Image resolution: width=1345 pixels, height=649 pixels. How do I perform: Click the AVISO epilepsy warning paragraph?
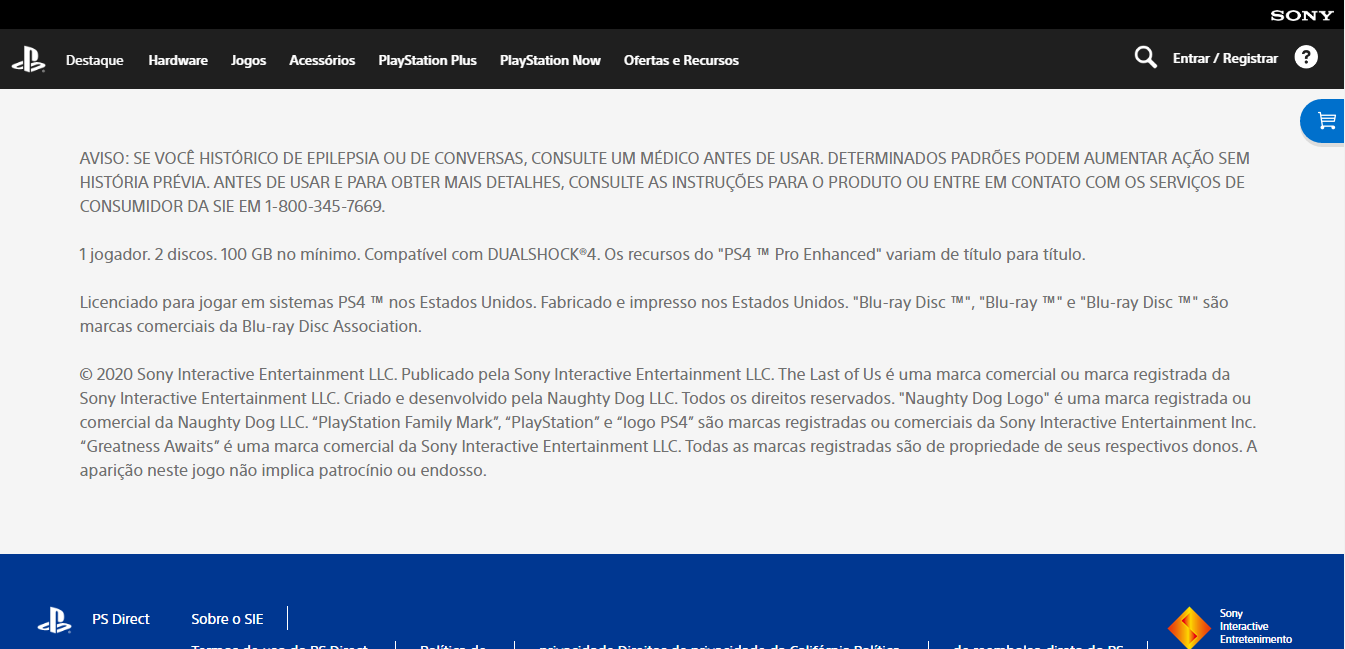coord(665,182)
